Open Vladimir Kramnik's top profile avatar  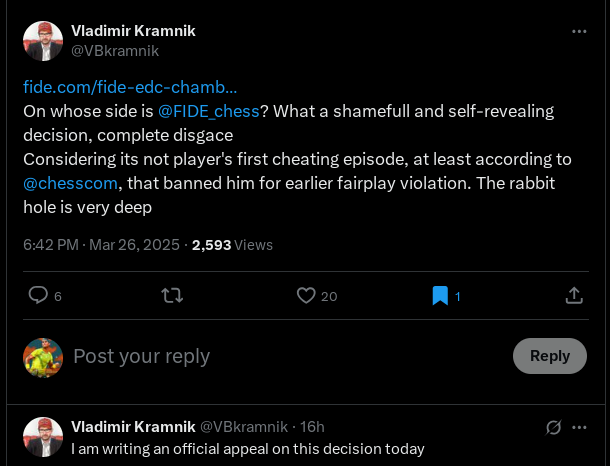43,41
